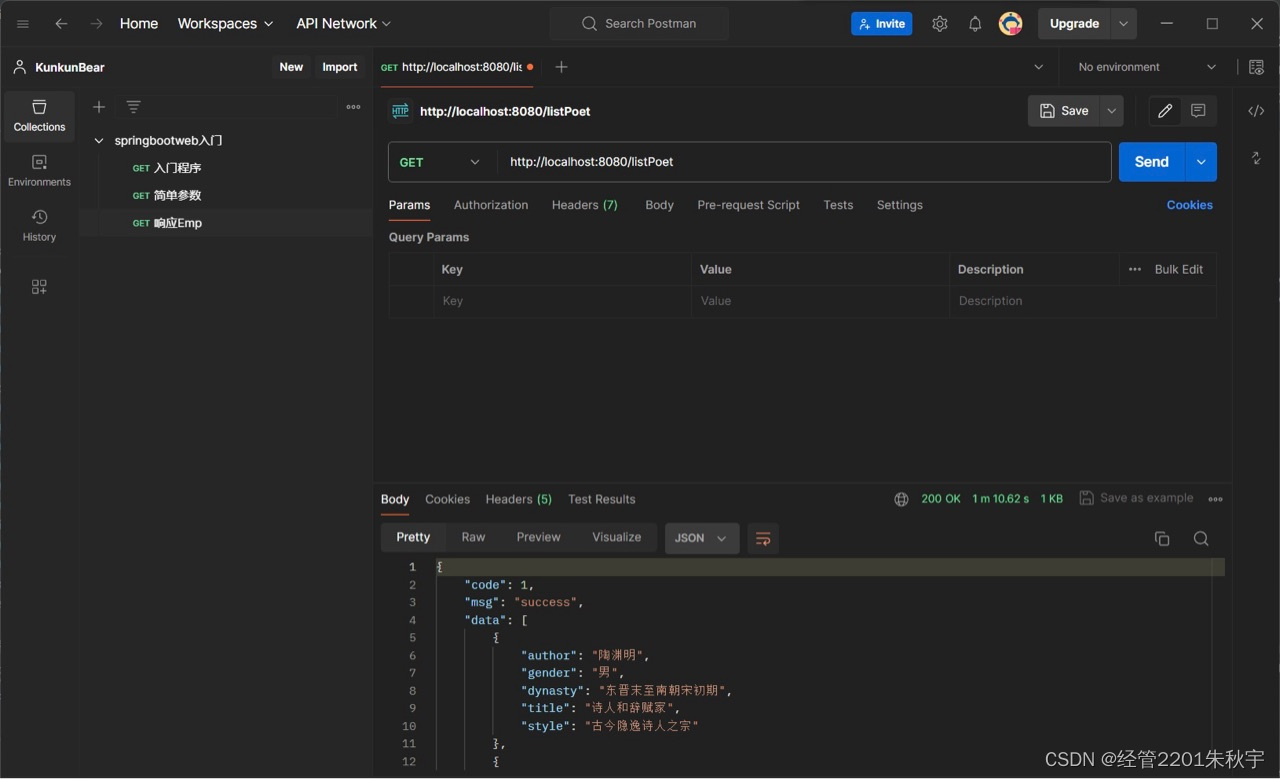Create a new collection with plus icon
Screen dimensions: 1280x779
tap(99, 107)
